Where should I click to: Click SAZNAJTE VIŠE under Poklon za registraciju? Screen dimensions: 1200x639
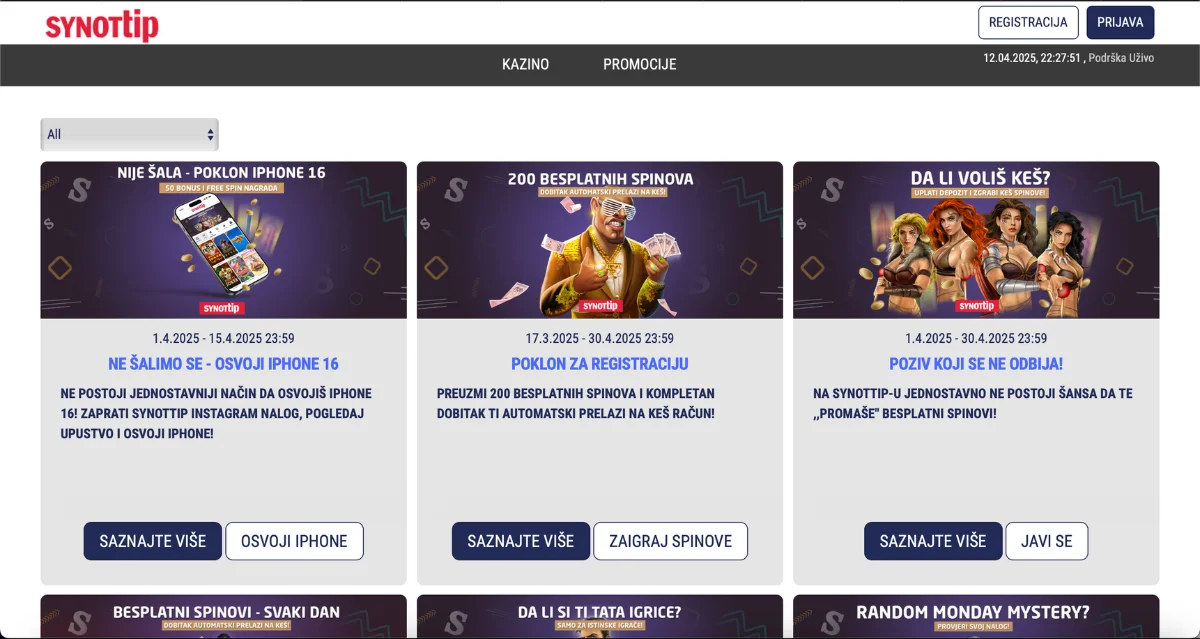click(521, 541)
